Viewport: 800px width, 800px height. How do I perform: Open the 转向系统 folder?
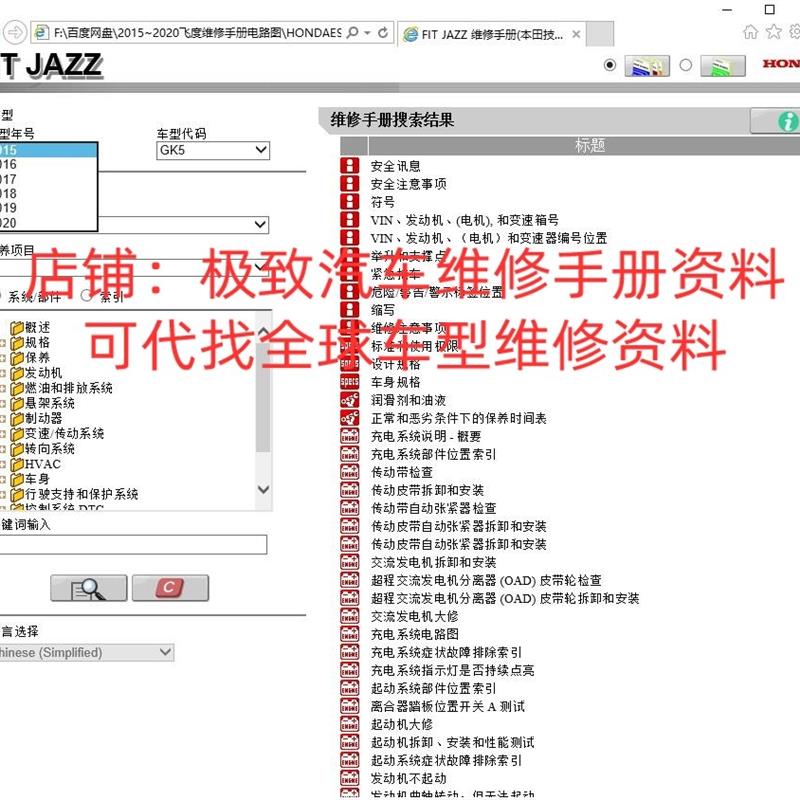point(42,449)
